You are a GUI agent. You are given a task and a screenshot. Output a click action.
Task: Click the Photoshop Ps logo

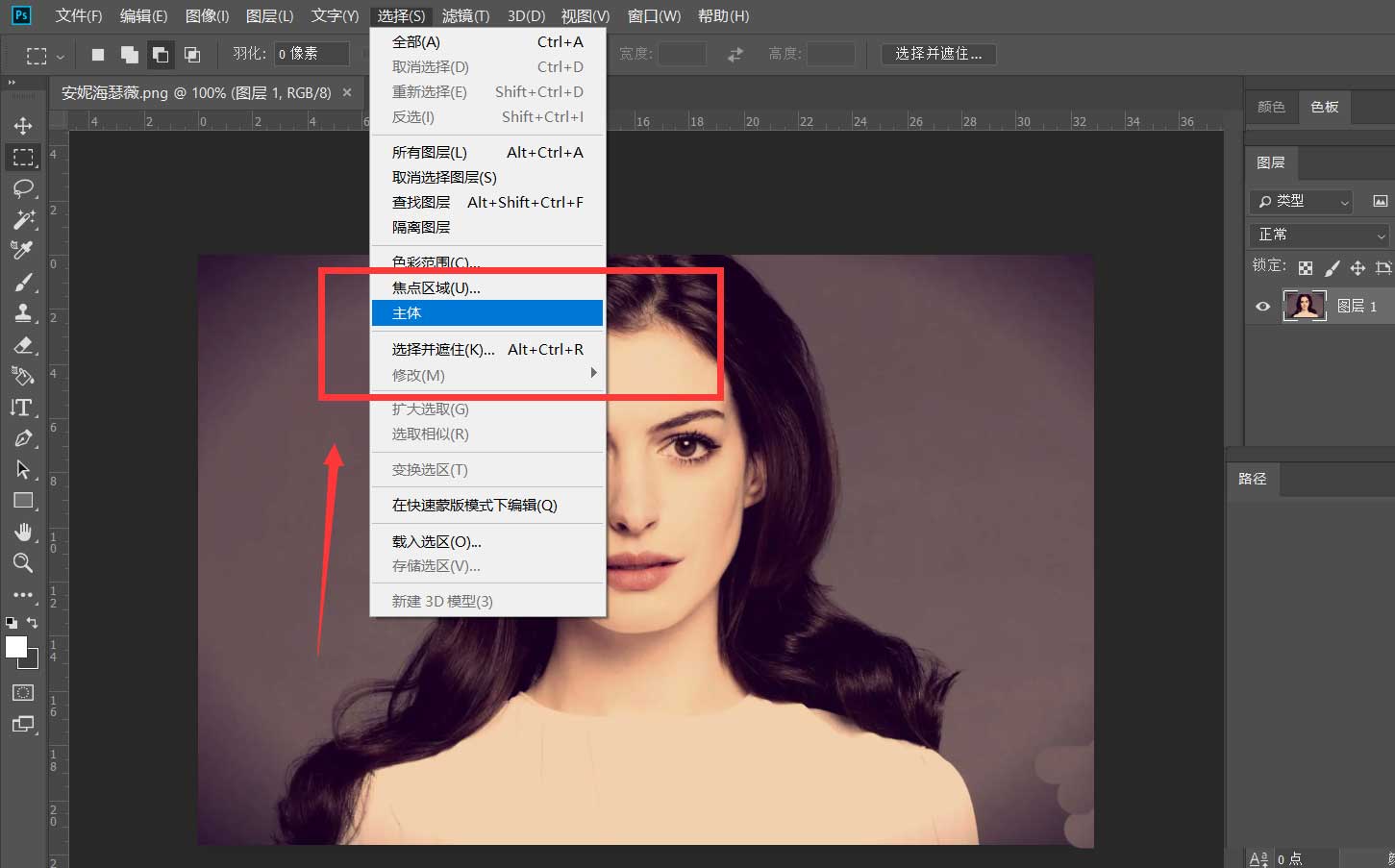click(x=21, y=15)
